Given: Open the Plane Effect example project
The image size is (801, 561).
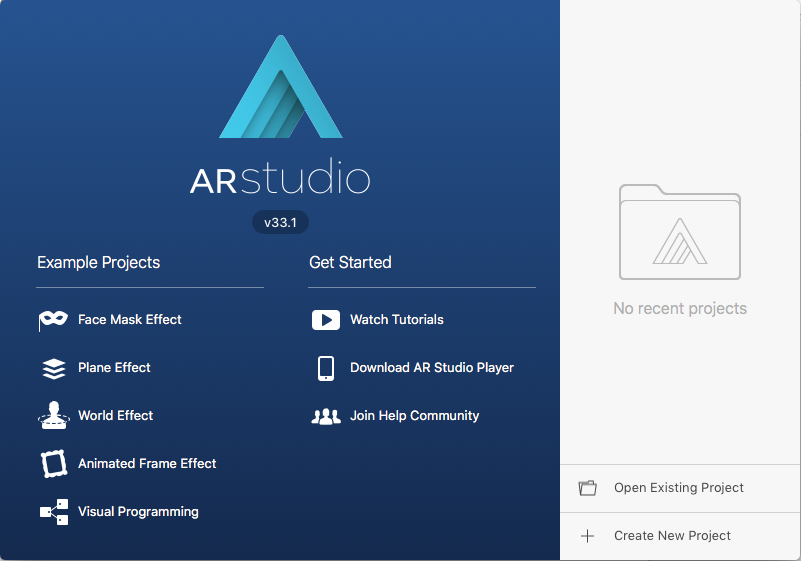Looking at the screenshot, I should click(114, 368).
